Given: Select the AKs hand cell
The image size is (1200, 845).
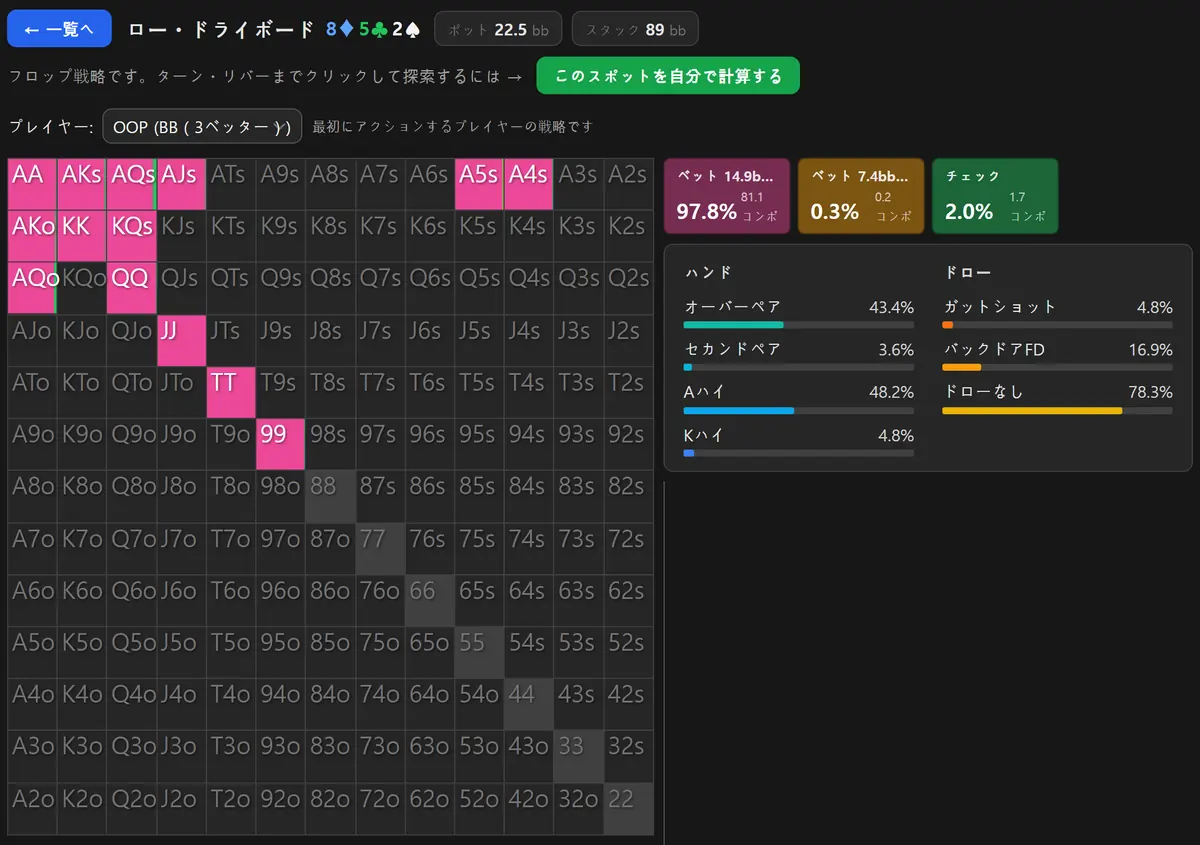Looking at the screenshot, I should click(x=82, y=184).
